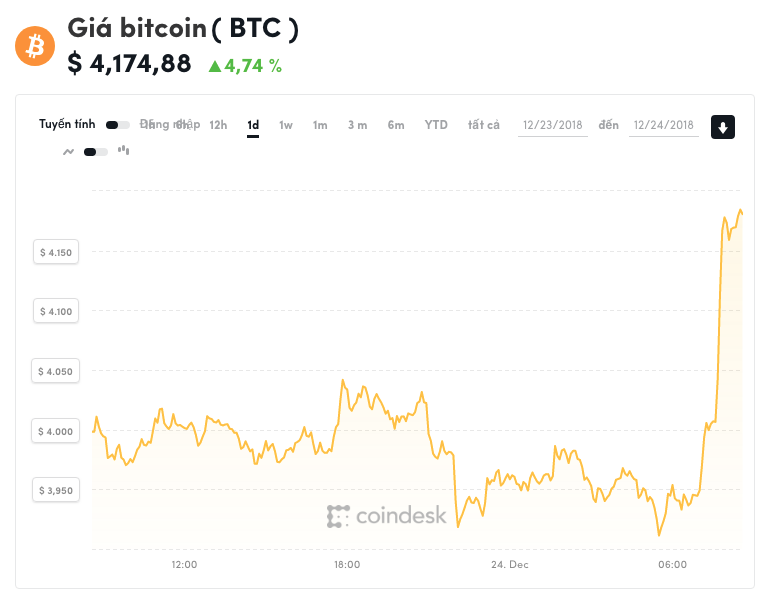Select the 1d time range
This screenshot has width=763, height=599.
(253, 126)
